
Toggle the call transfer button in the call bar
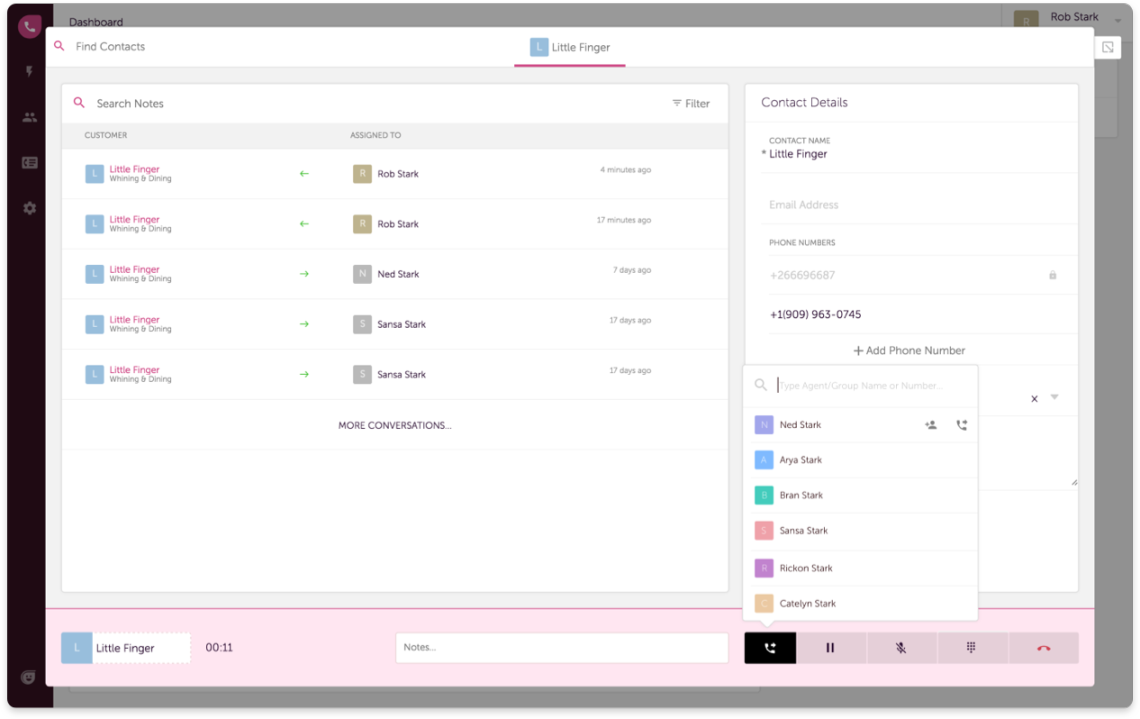(769, 647)
